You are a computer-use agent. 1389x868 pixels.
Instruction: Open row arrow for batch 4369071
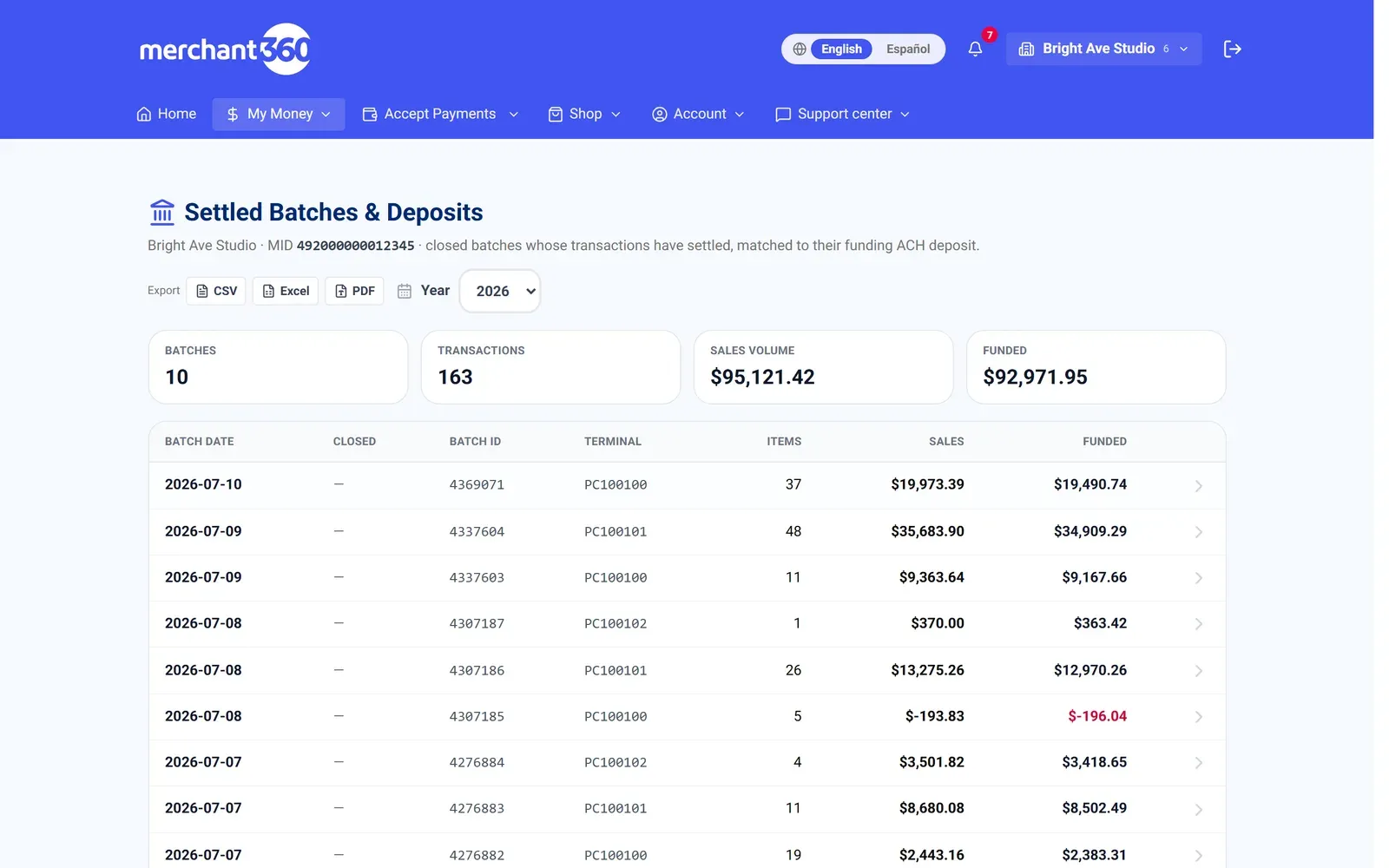(1198, 485)
